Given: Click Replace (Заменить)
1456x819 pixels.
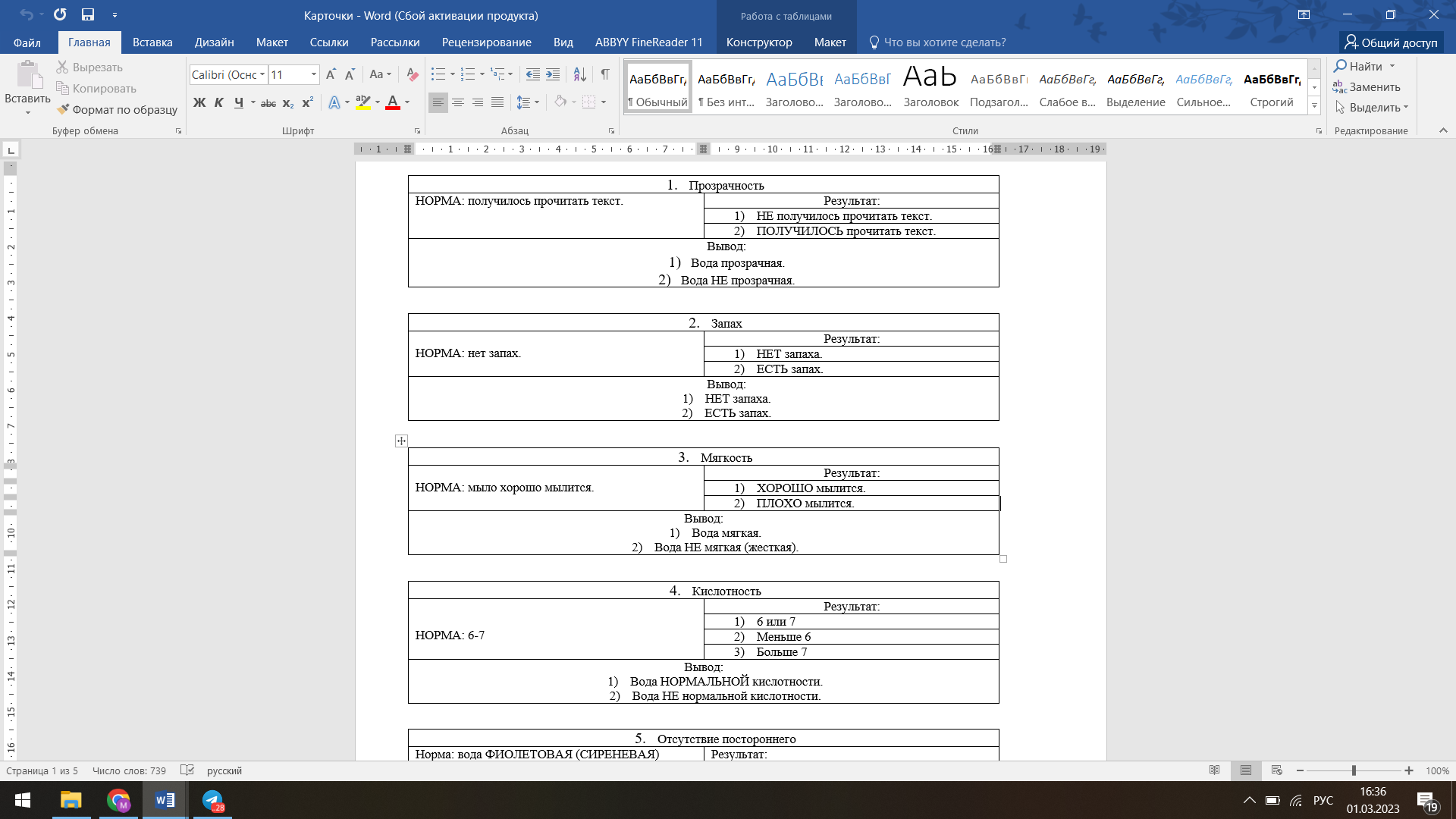Looking at the screenshot, I should (1367, 87).
